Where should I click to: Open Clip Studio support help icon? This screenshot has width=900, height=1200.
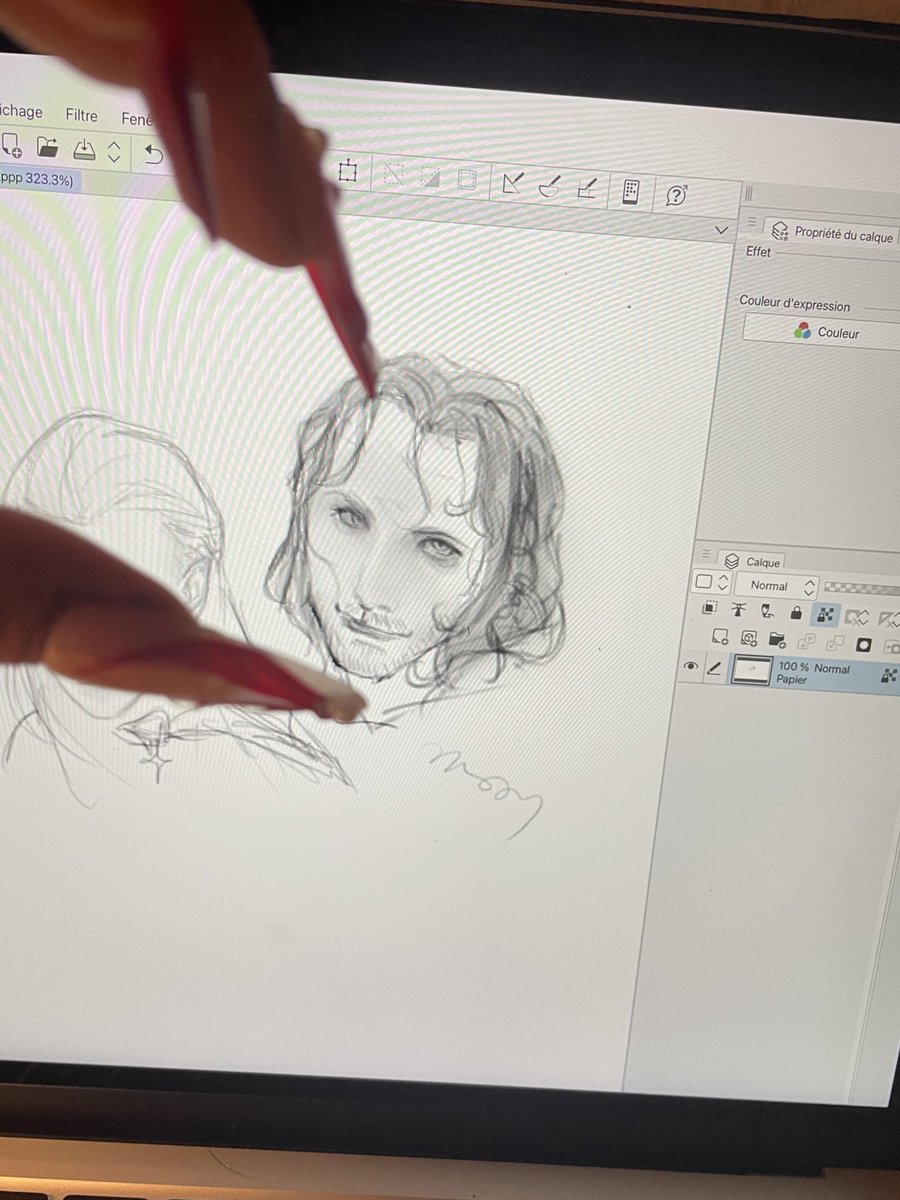[x=676, y=195]
